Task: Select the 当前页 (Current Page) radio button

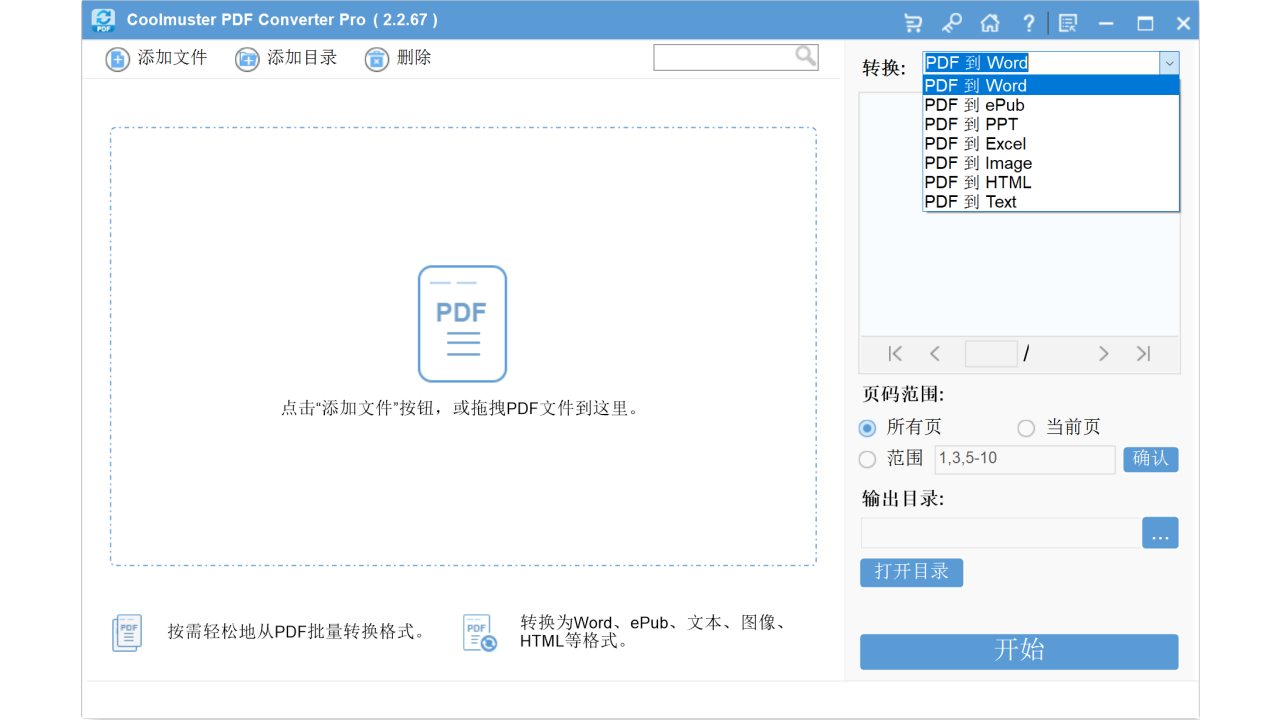Action: (1026, 427)
